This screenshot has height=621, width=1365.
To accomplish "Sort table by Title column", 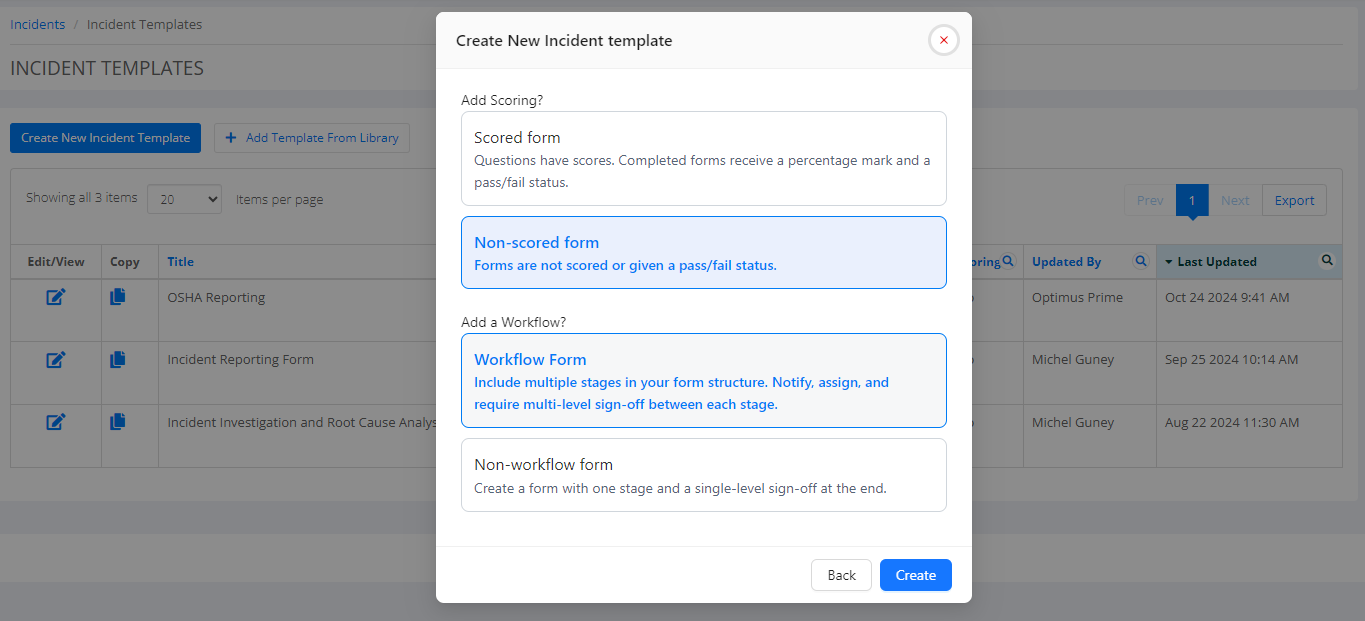I will click(181, 262).
